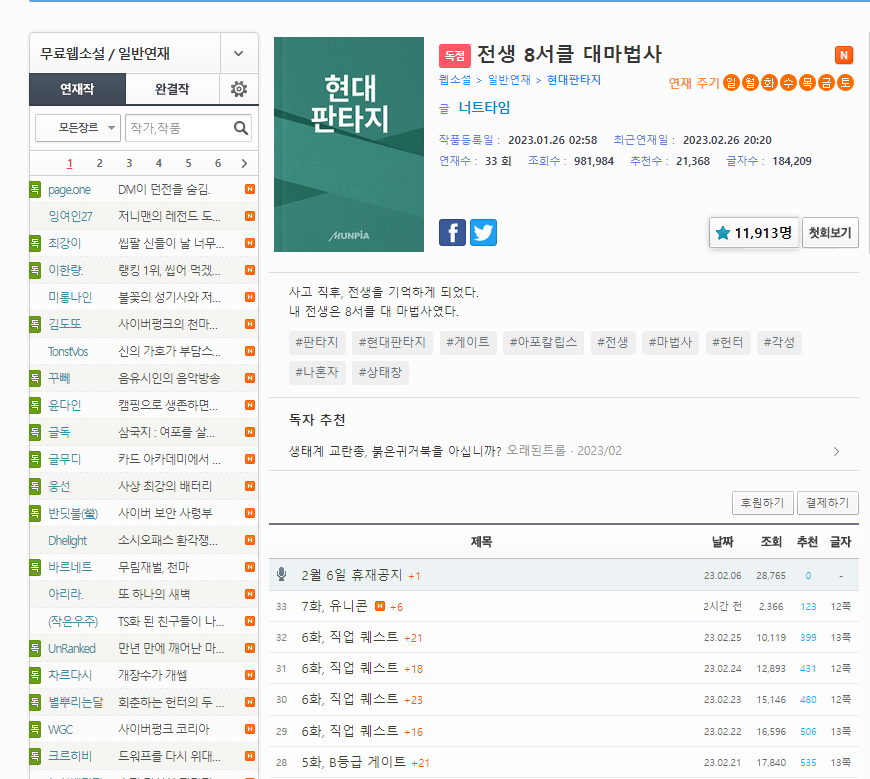Open notice 2월 6일 휴재공지
Viewport: 870px width, 779px height.
351,575
